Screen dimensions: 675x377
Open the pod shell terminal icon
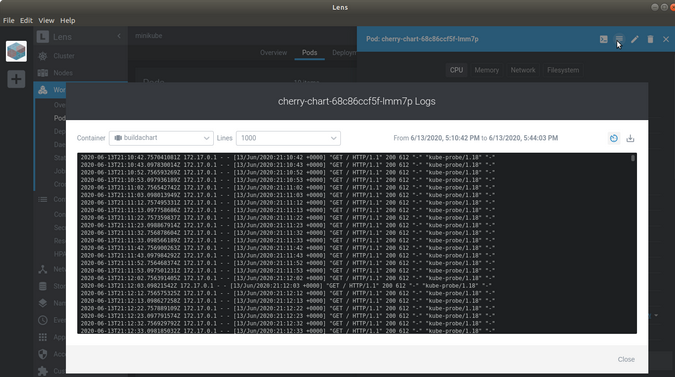click(604, 39)
